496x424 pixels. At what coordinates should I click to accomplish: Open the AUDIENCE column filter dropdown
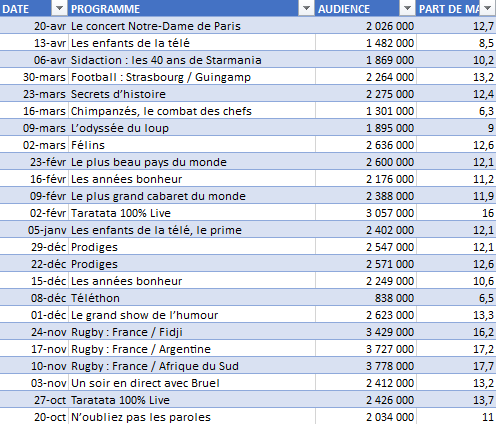tap(407, 8)
